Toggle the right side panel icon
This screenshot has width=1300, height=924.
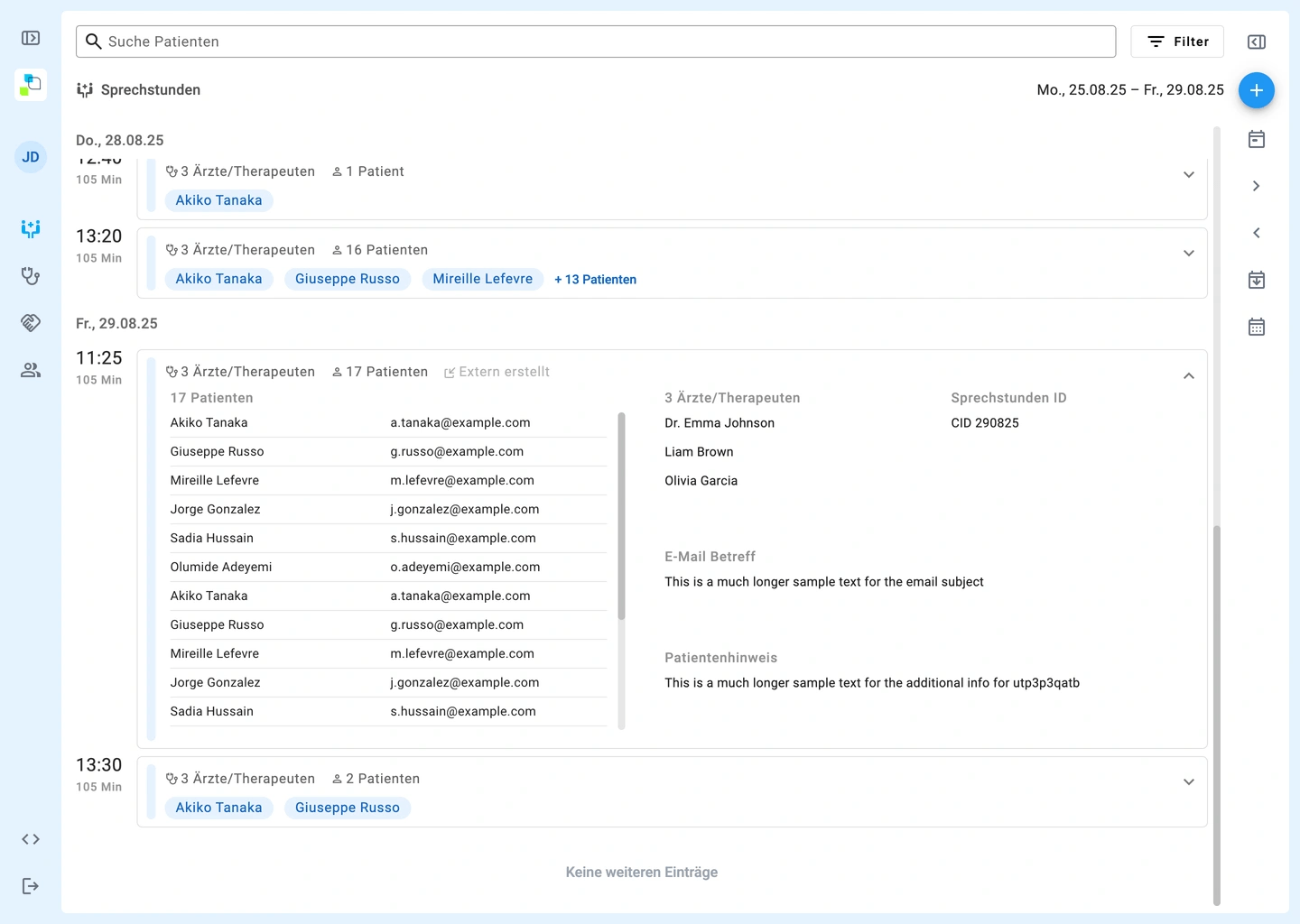pyautogui.click(x=1256, y=42)
